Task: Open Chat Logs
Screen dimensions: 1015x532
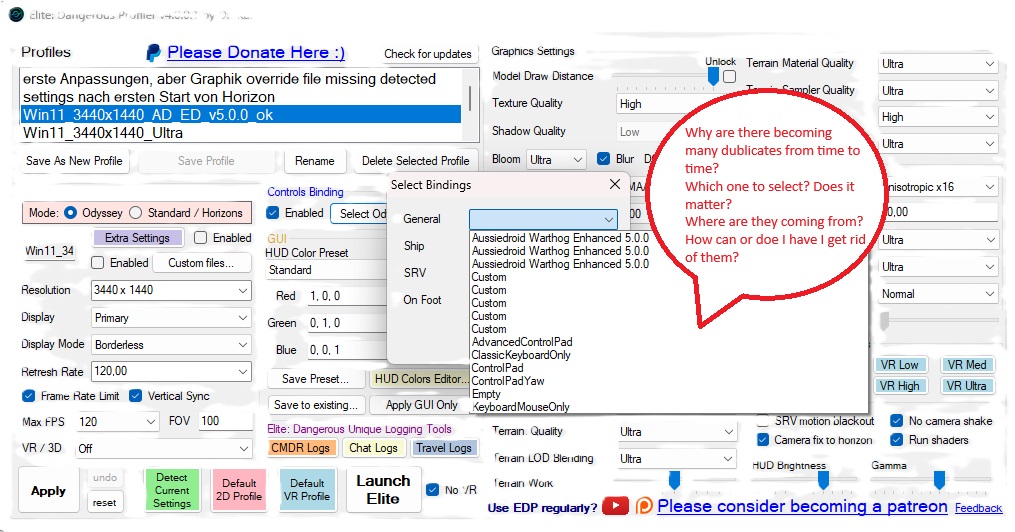Action: coord(374,448)
